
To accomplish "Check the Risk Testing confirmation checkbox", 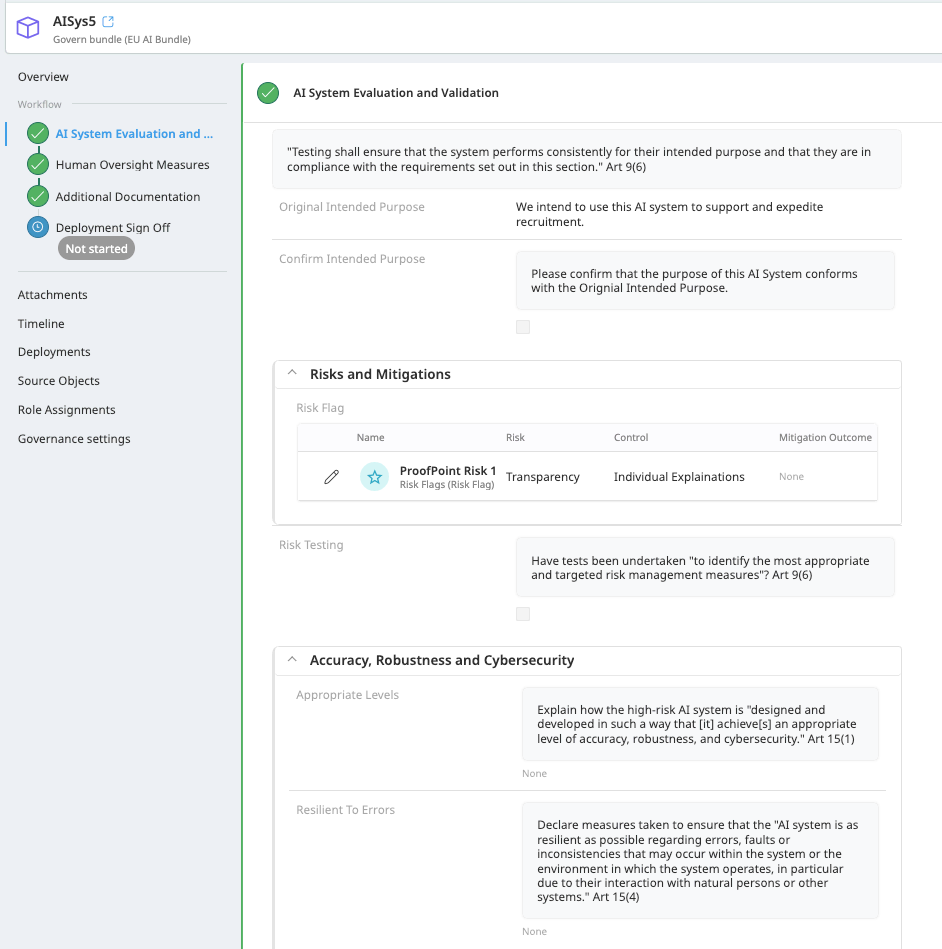I will 522,613.
